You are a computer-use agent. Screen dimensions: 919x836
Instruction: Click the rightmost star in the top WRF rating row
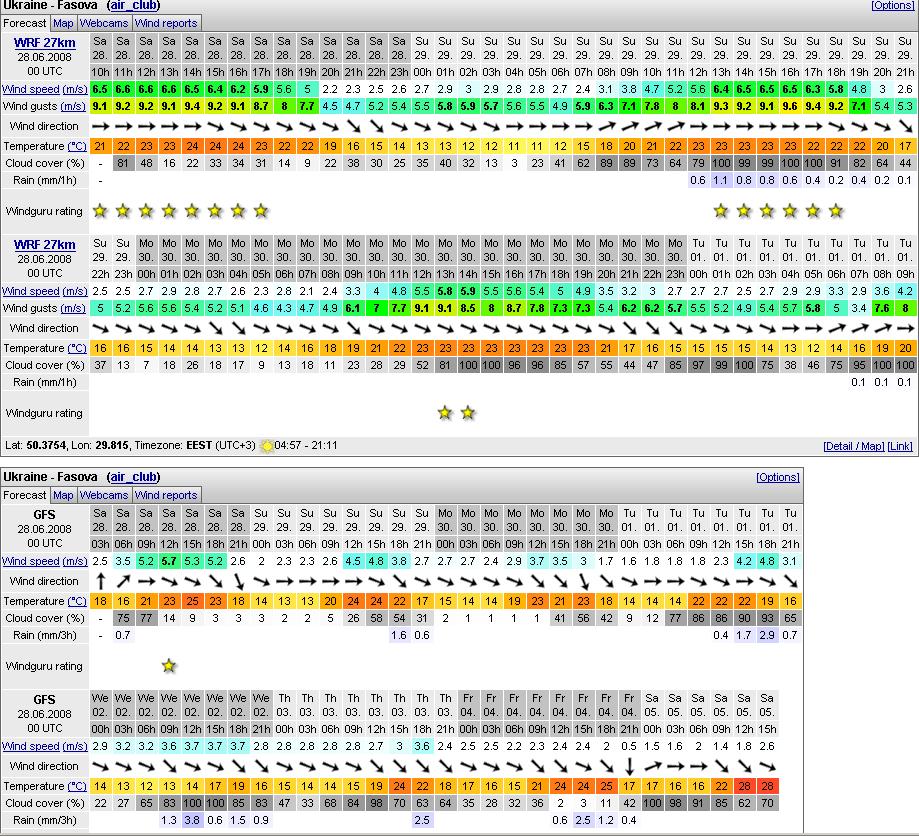click(x=836, y=210)
